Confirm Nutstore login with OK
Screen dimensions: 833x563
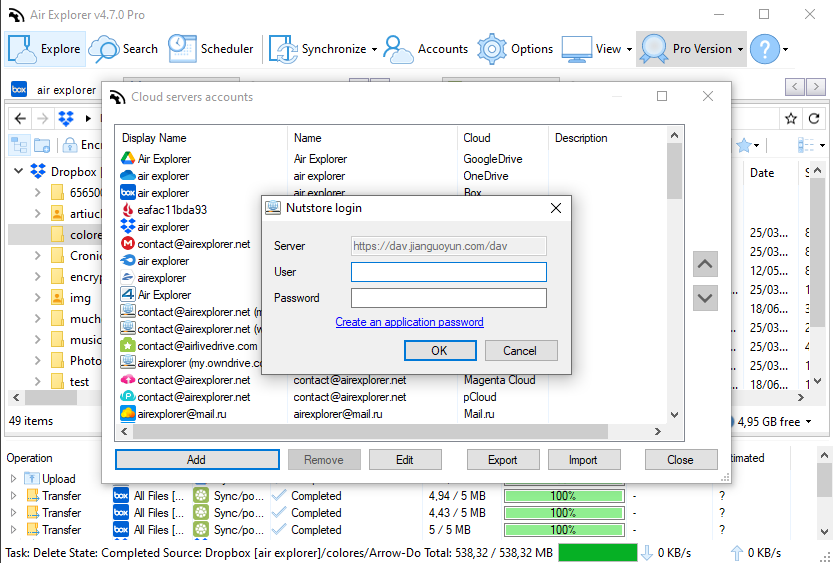(x=440, y=351)
